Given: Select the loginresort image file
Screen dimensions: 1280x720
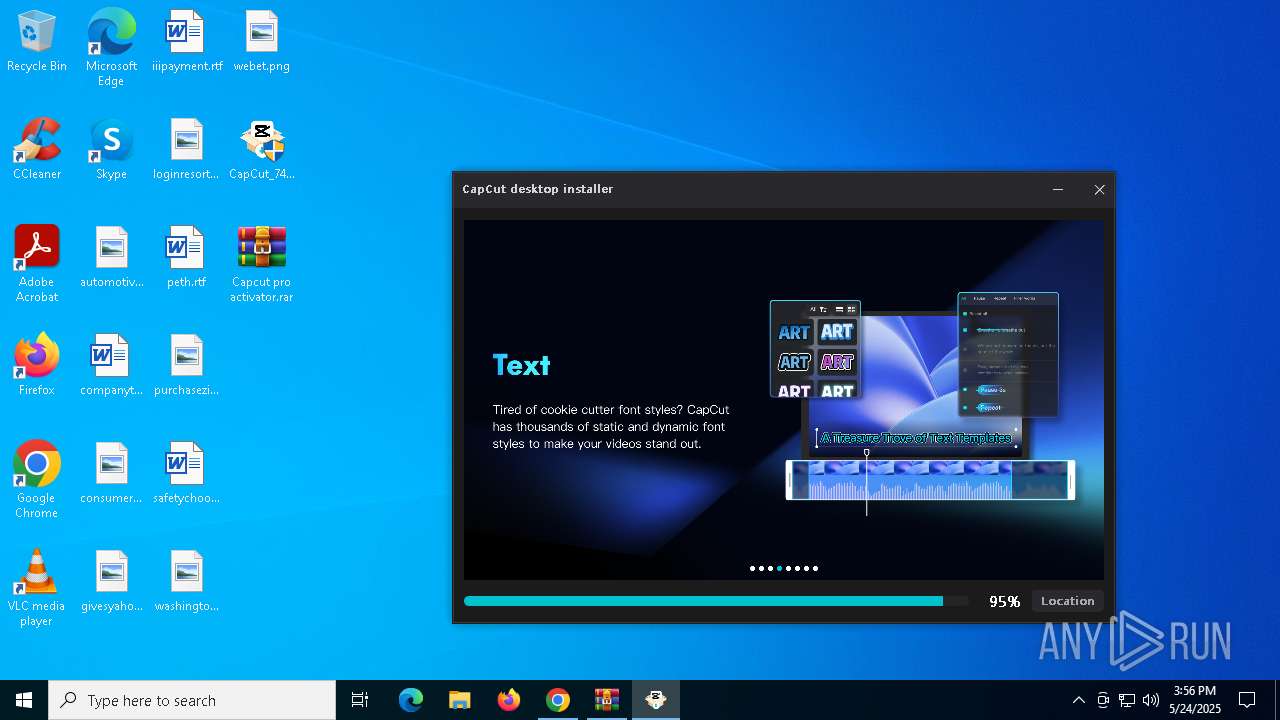Looking at the screenshot, I should click(x=187, y=149).
